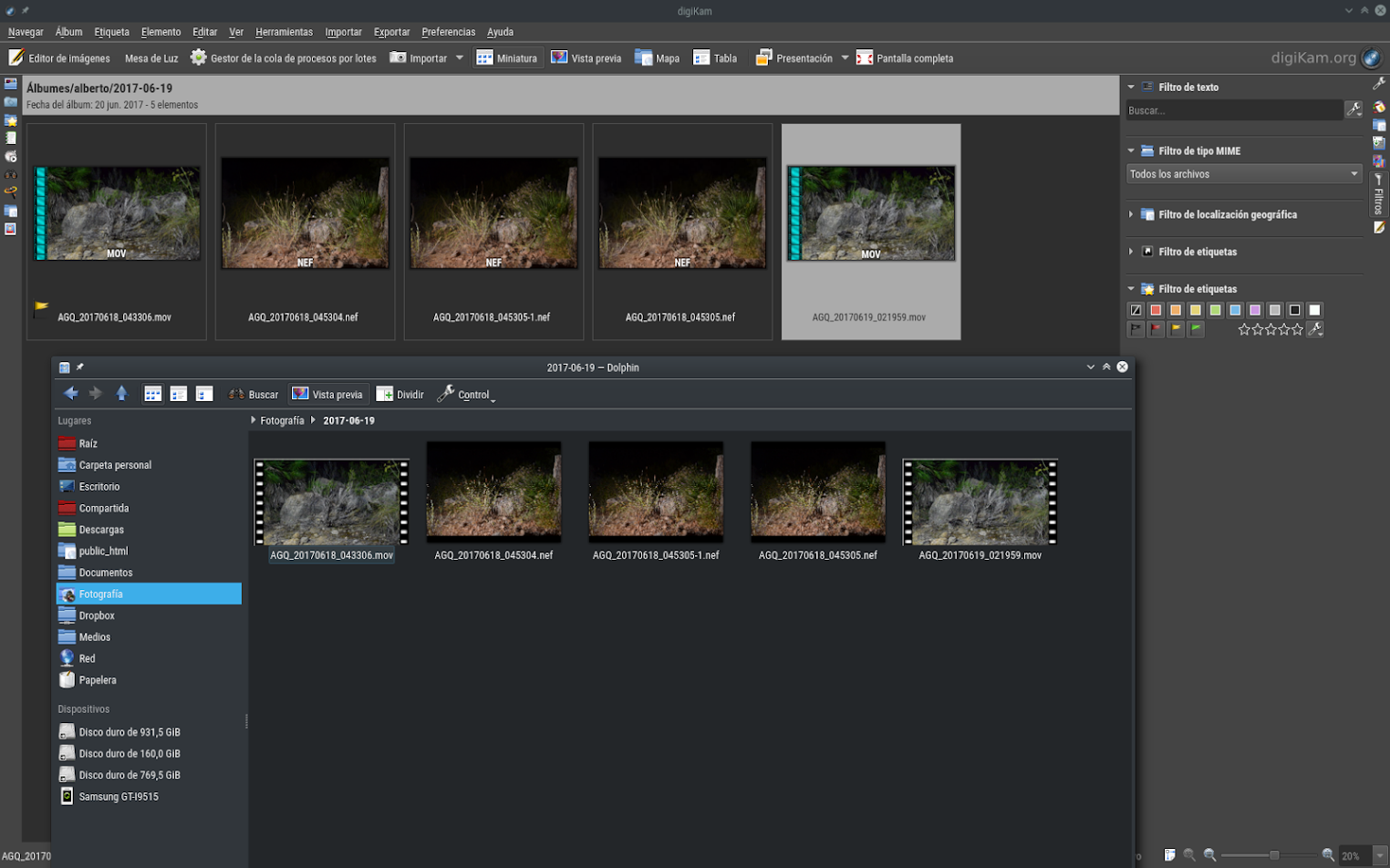Go up one folder in Dolphin
The height and width of the screenshot is (868, 1390).
[x=121, y=394]
